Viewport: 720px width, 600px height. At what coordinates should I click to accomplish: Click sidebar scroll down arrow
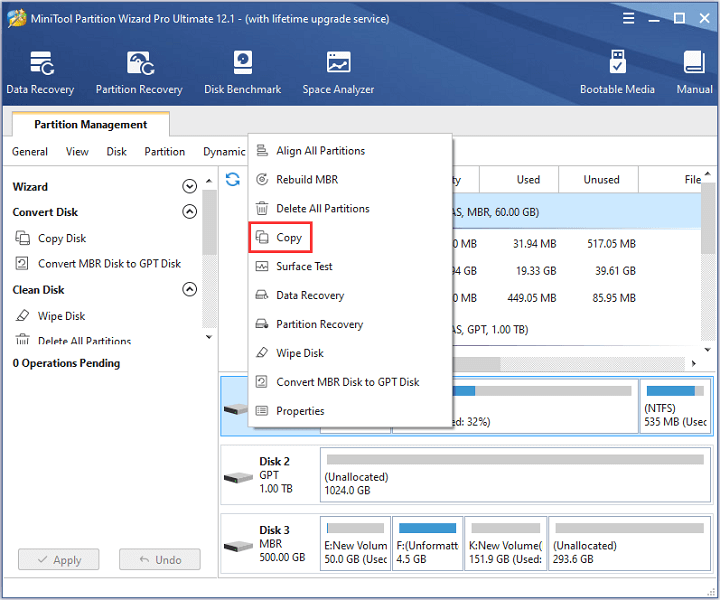tap(209, 337)
